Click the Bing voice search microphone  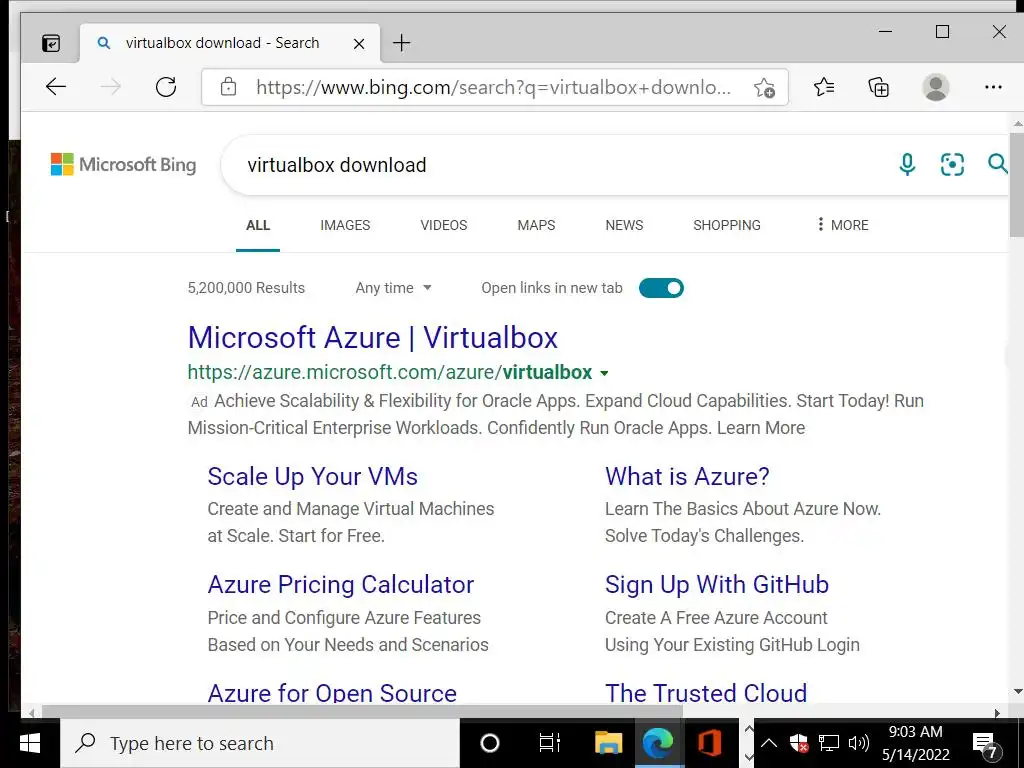point(907,165)
